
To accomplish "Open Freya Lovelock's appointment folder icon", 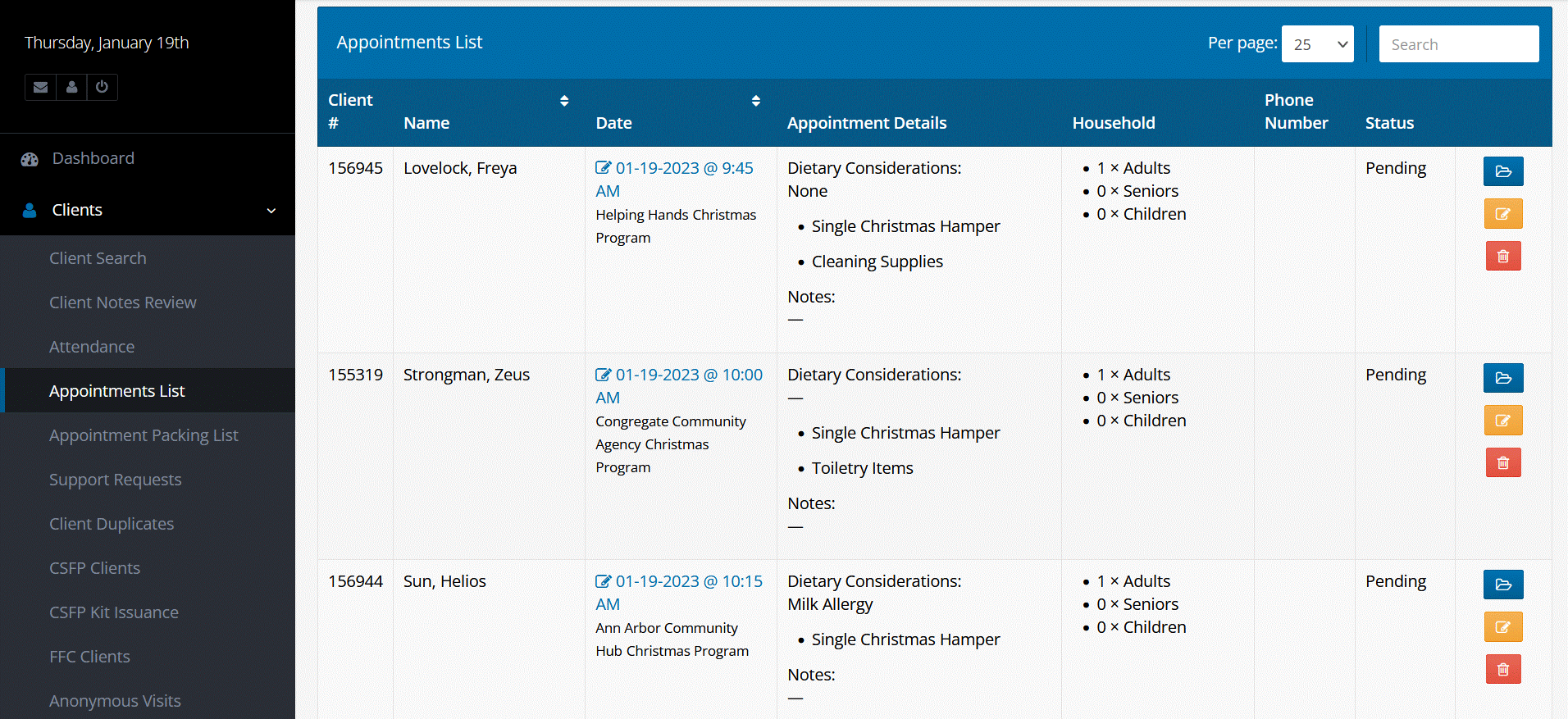I will 1502,171.
